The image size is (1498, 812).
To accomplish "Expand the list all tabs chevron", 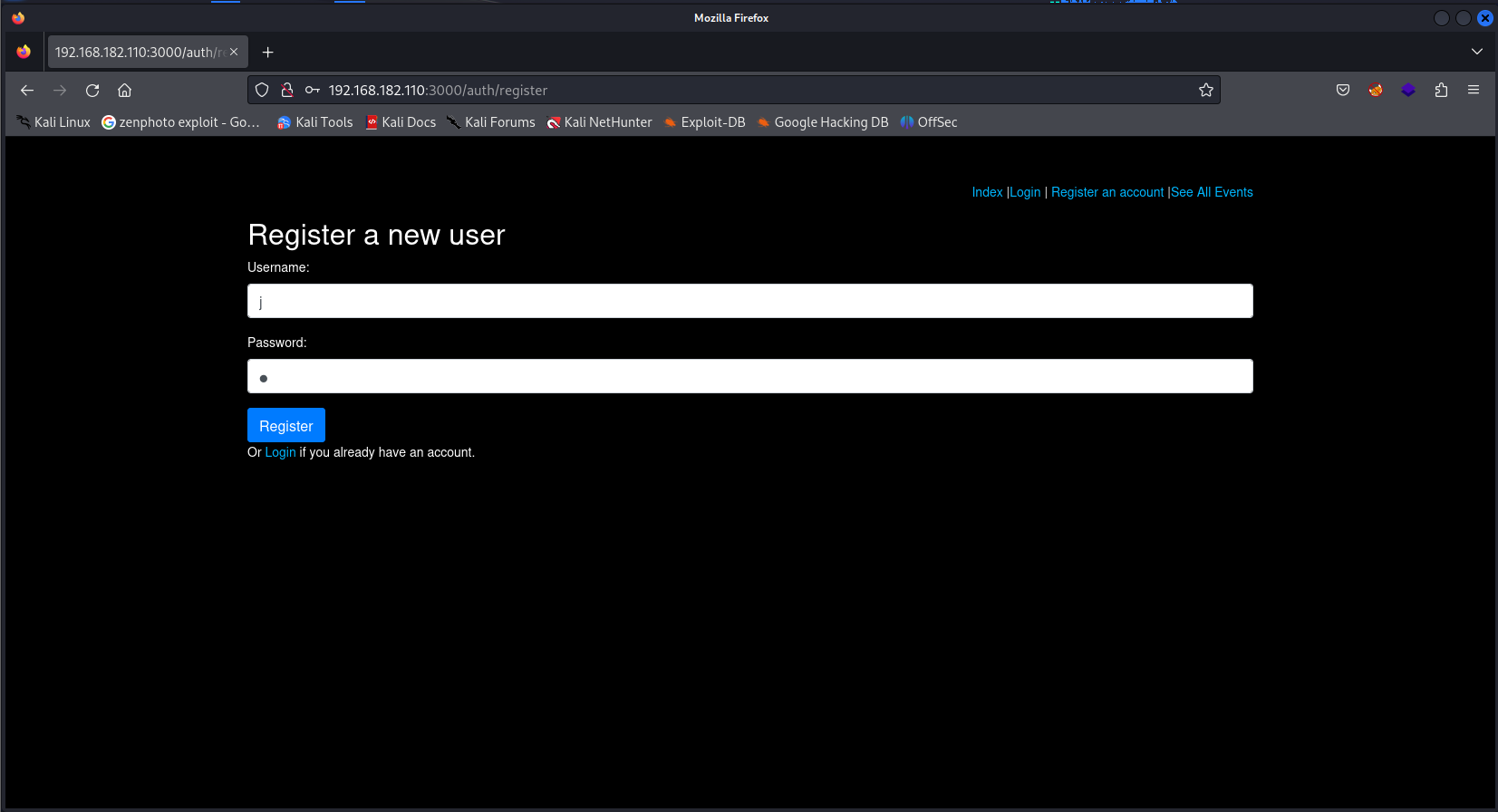I will 1476,52.
